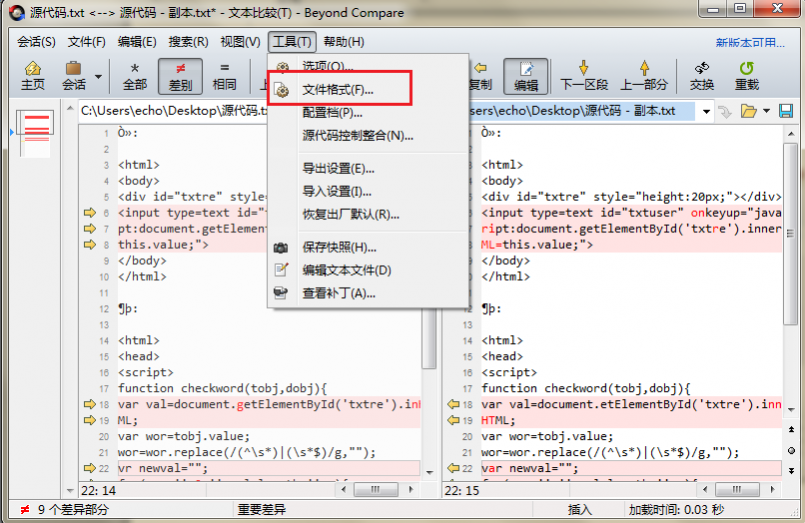This screenshot has width=805, height=523.
Task: Click previous difference arrow beside right scrollbar
Action: pos(791,429)
